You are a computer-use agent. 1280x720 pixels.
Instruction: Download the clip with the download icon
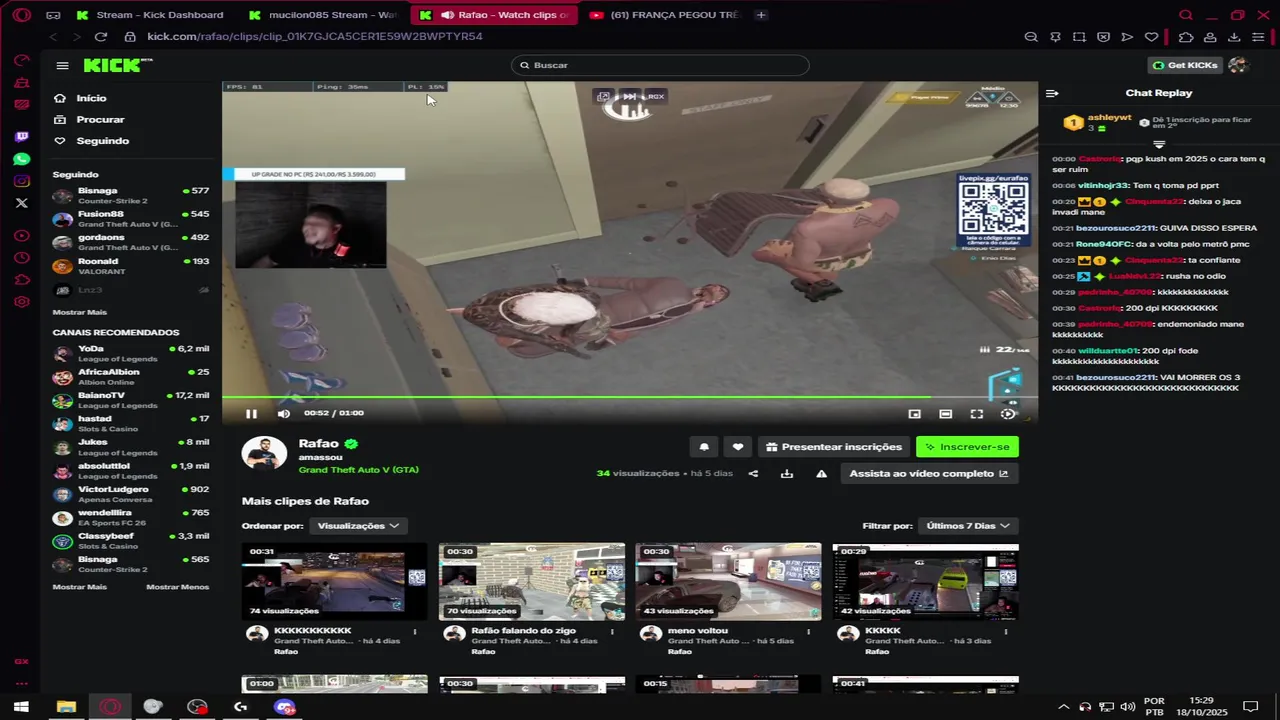coord(787,474)
